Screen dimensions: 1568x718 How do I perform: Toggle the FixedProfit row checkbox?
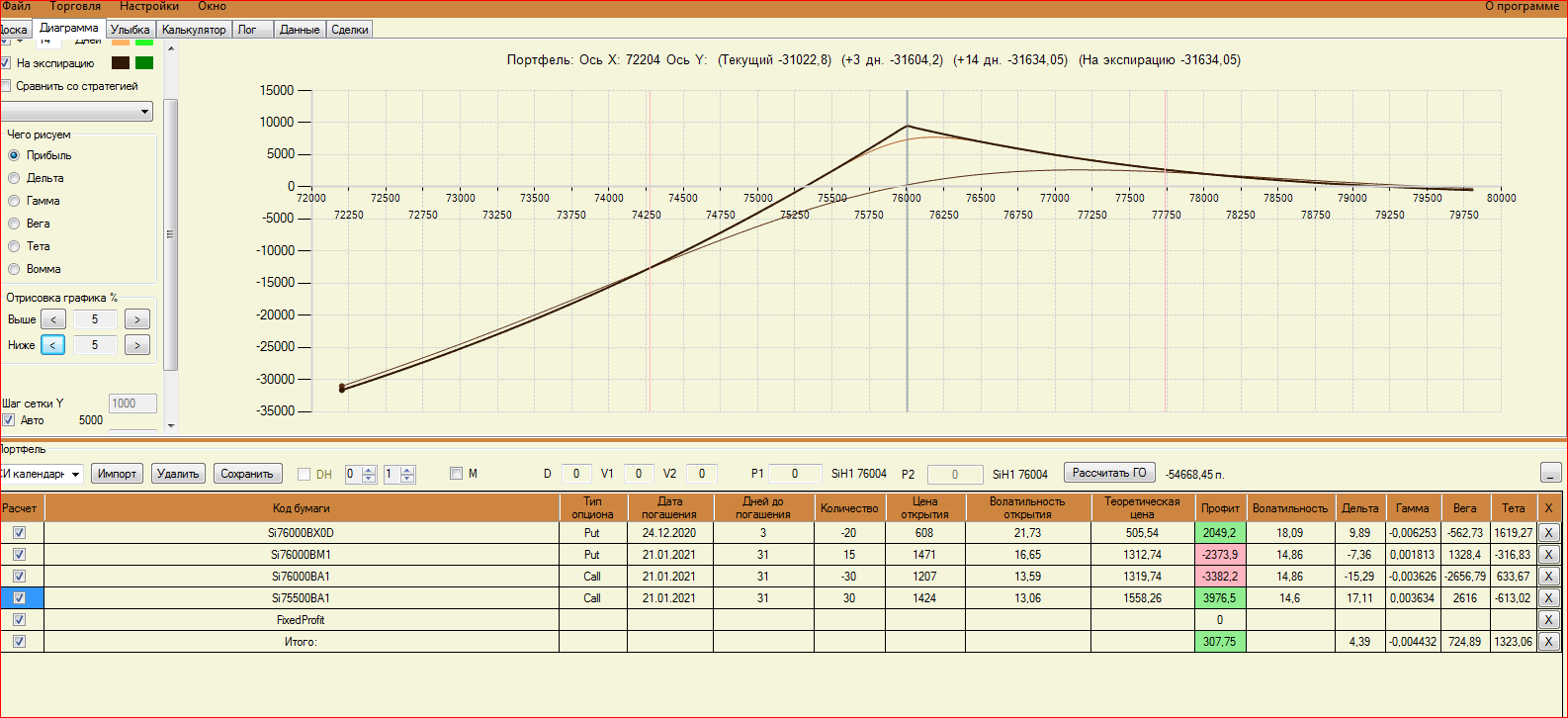pos(19,620)
